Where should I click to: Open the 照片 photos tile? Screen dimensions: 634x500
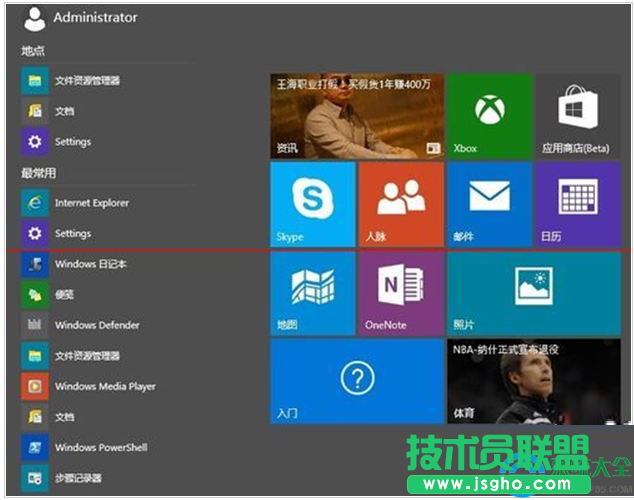pos(534,293)
